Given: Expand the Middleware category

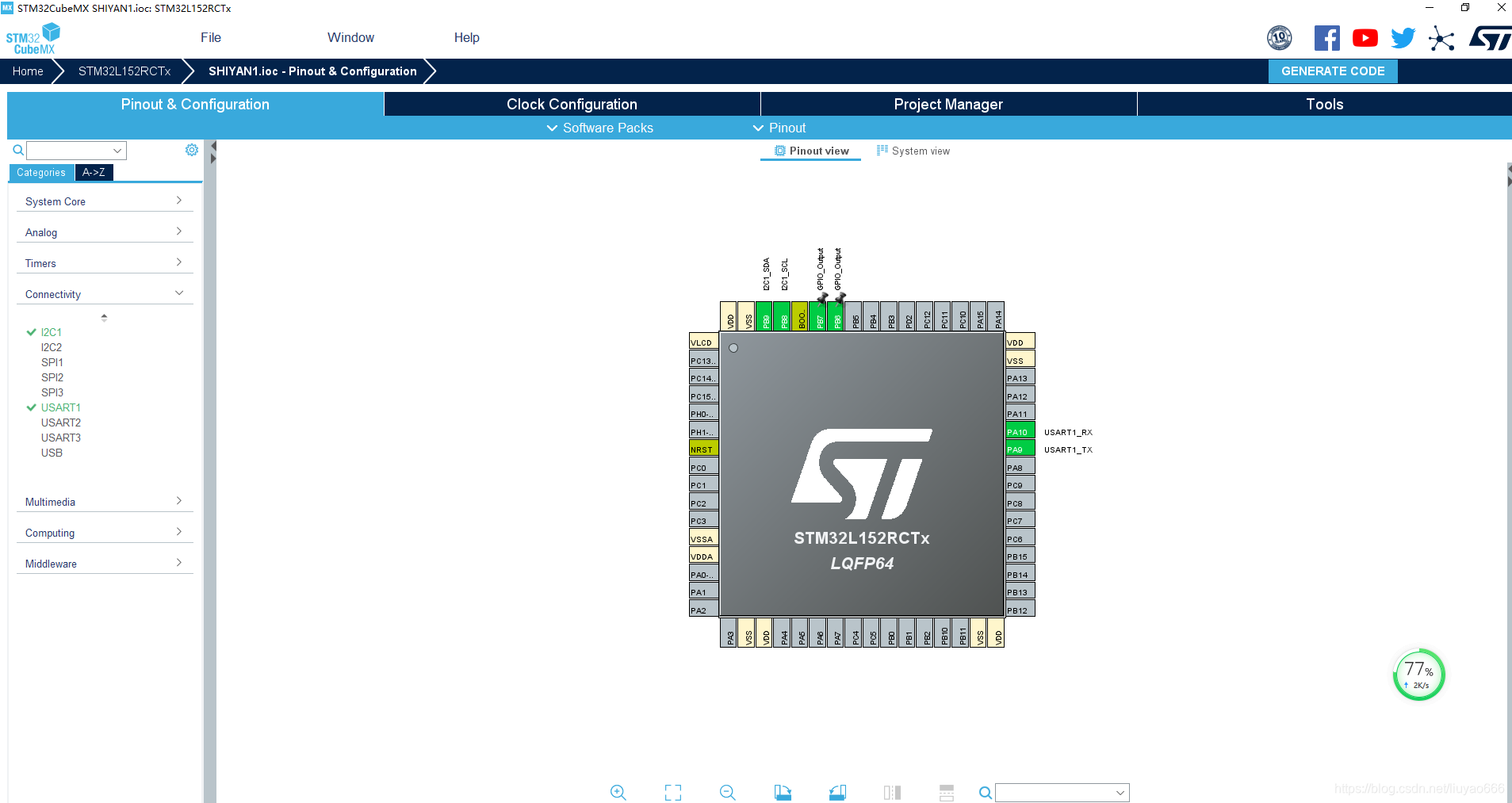Looking at the screenshot, I should click(x=105, y=564).
